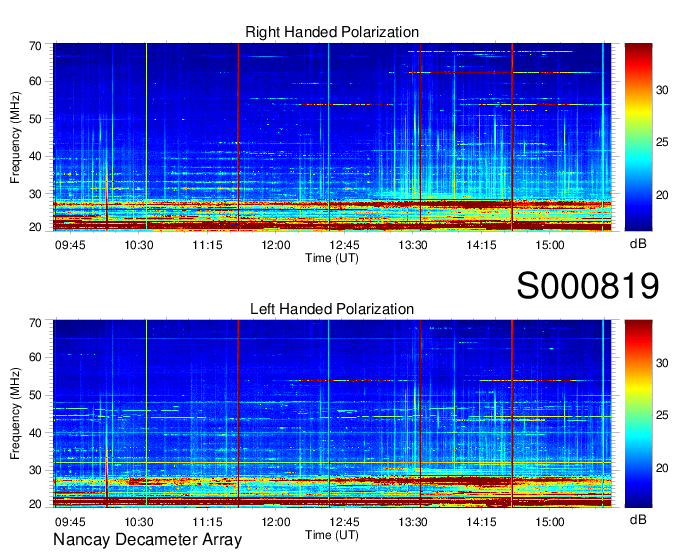The image size is (680, 552).
Task: Click the 13:30 tick on upper time axis
Action: [x=413, y=245]
